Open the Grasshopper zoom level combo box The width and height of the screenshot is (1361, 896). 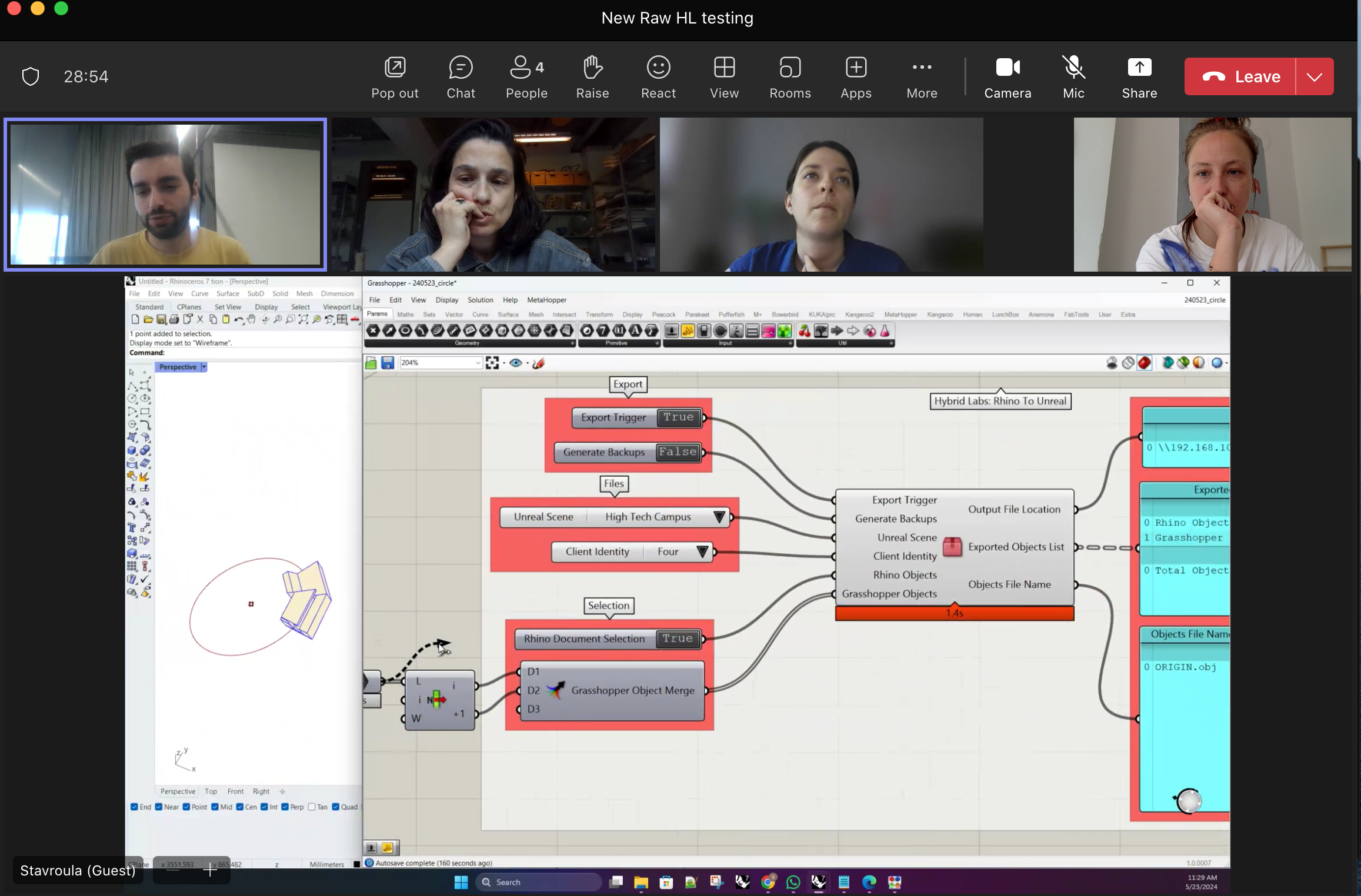pos(441,363)
